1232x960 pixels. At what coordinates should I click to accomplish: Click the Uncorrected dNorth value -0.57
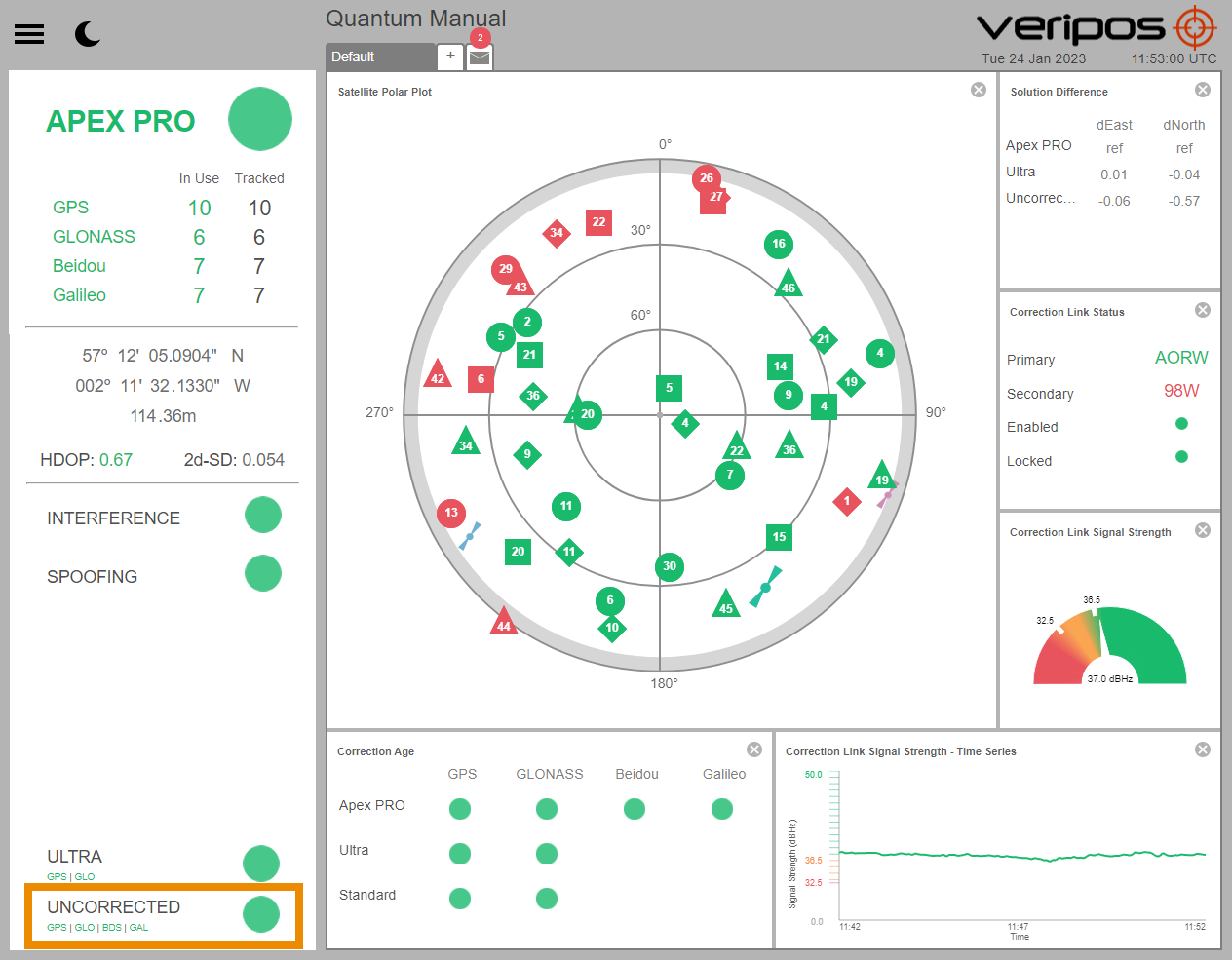click(x=1184, y=201)
